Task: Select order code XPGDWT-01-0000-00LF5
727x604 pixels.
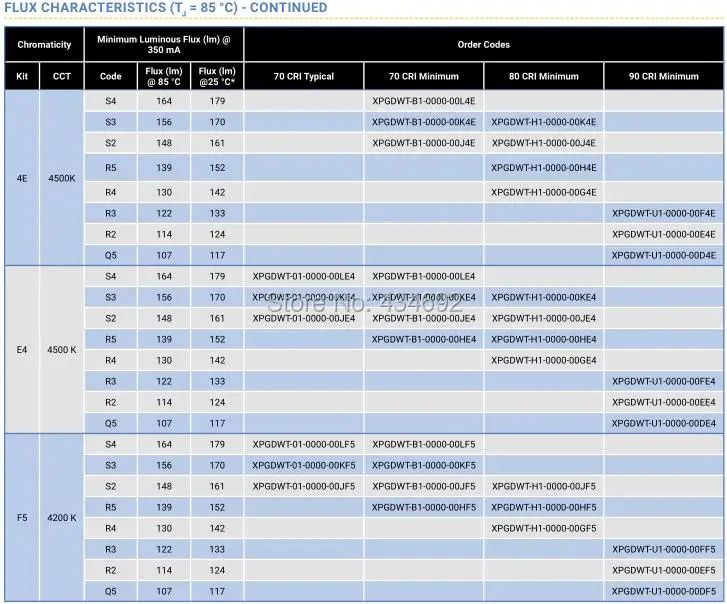Action: pyautogui.click(x=304, y=445)
